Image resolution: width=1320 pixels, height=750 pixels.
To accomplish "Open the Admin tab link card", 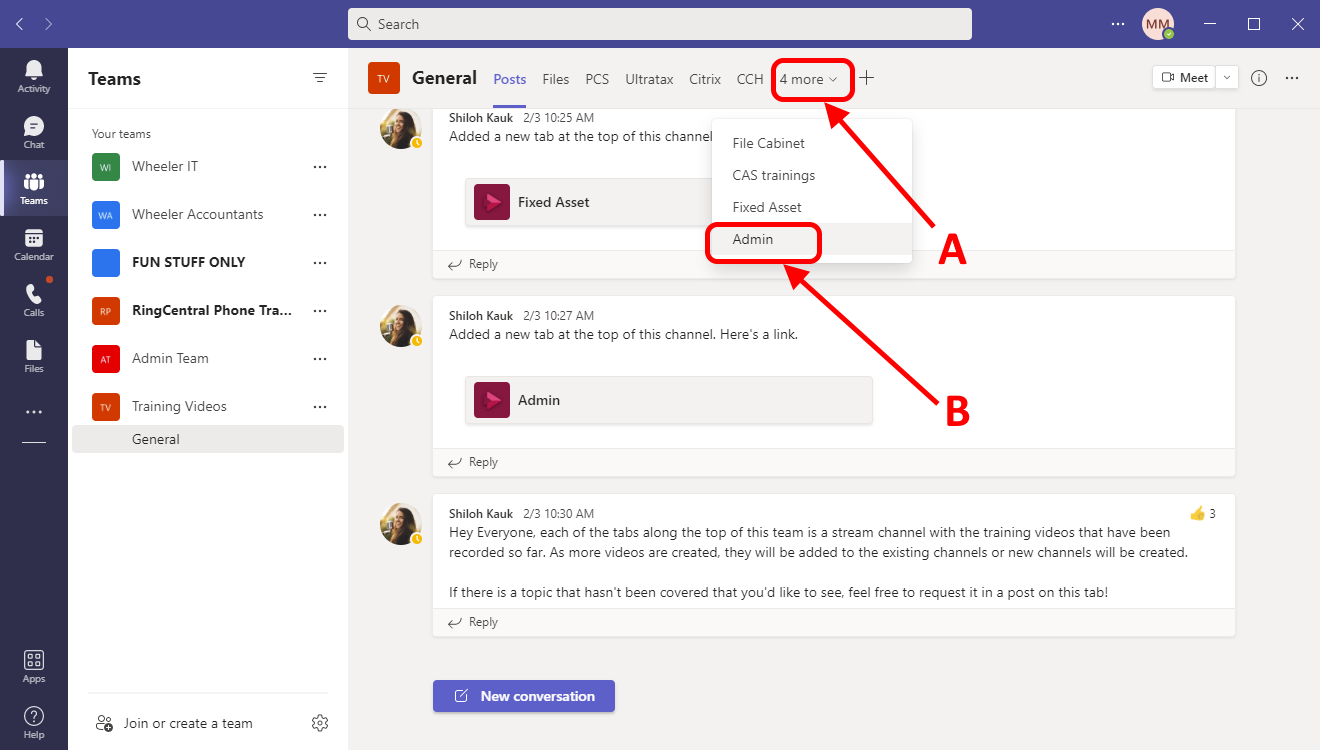I will [669, 400].
